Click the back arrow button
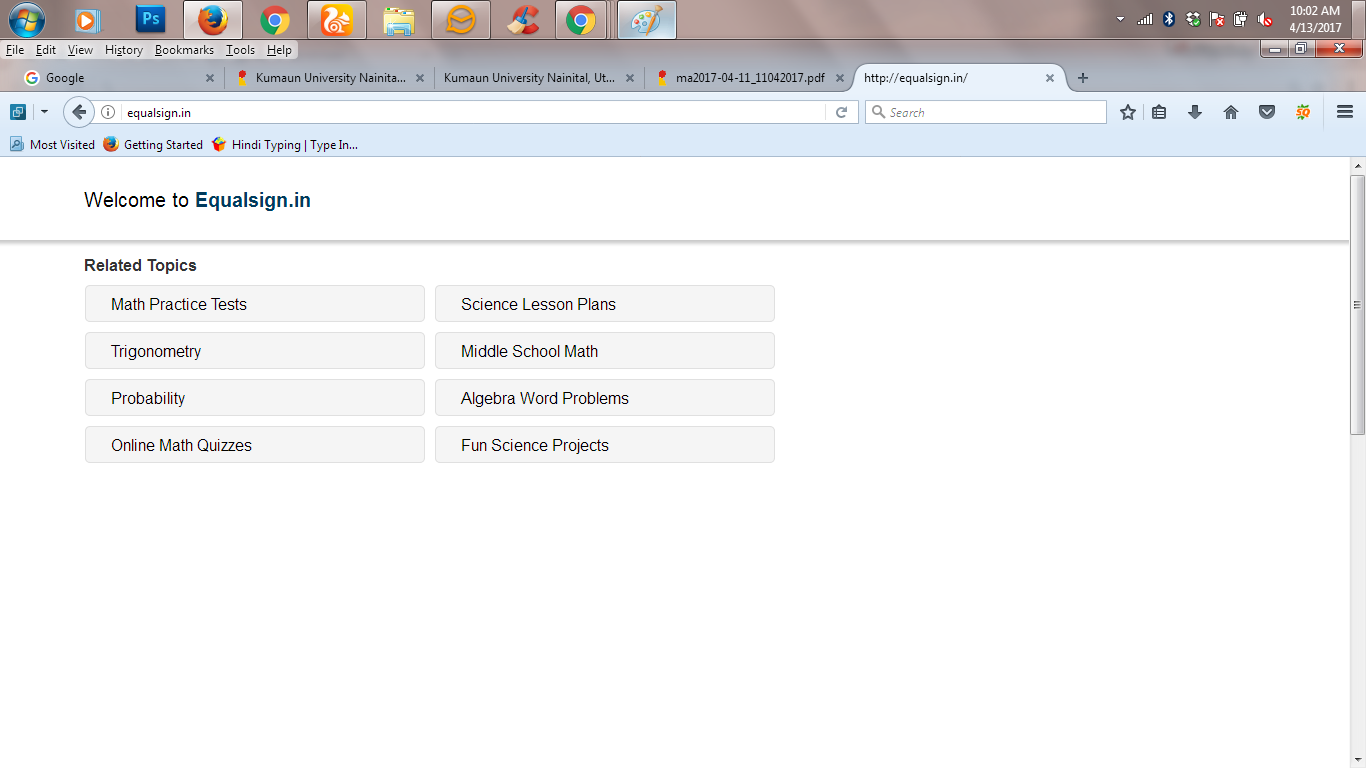 point(78,112)
